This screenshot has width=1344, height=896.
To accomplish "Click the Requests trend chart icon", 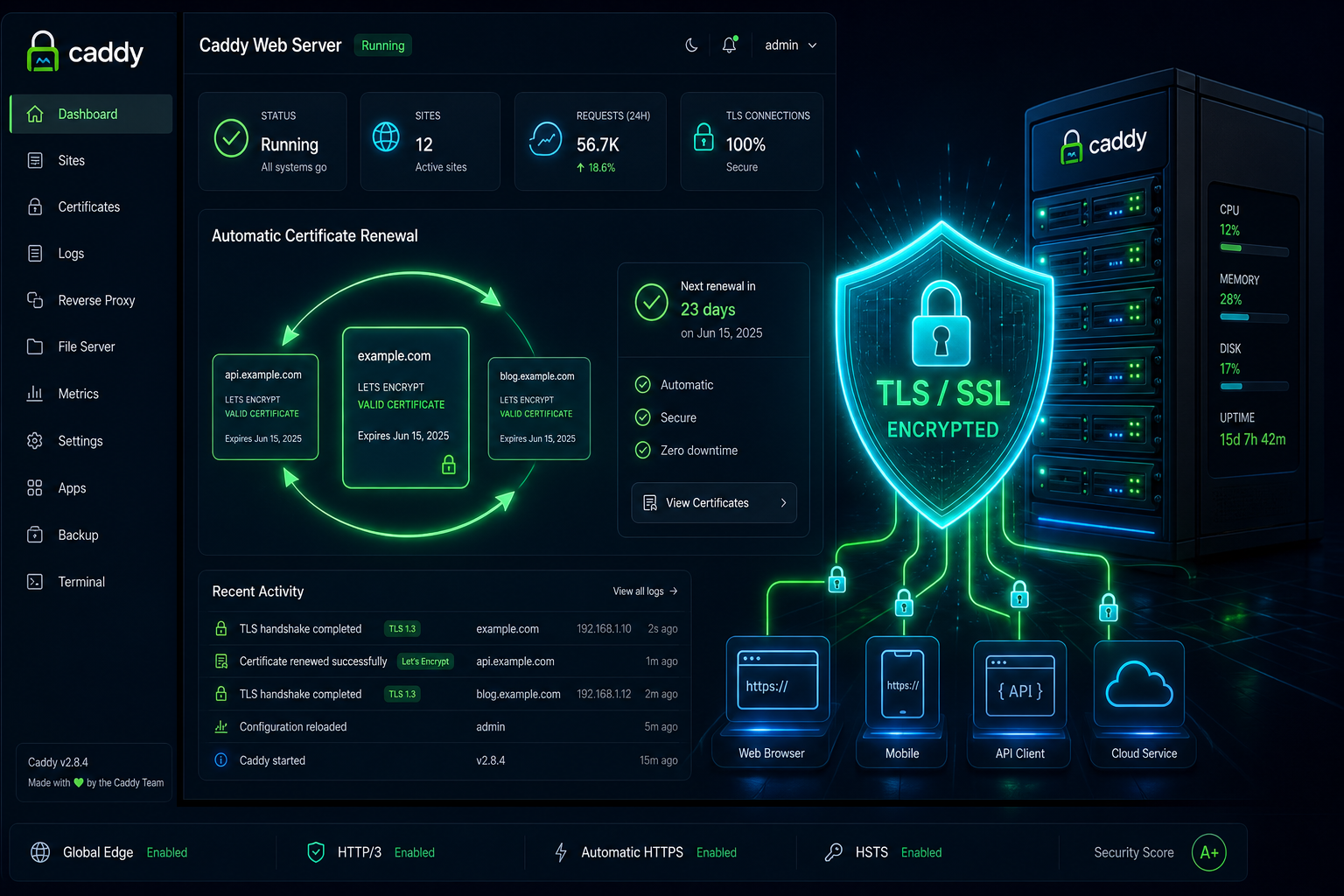I will click(x=545, y=138).
